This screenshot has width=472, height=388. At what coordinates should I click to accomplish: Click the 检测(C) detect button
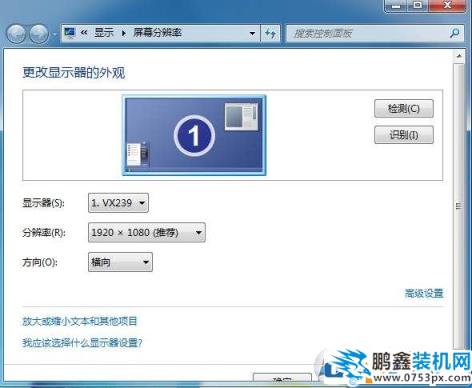404,109
